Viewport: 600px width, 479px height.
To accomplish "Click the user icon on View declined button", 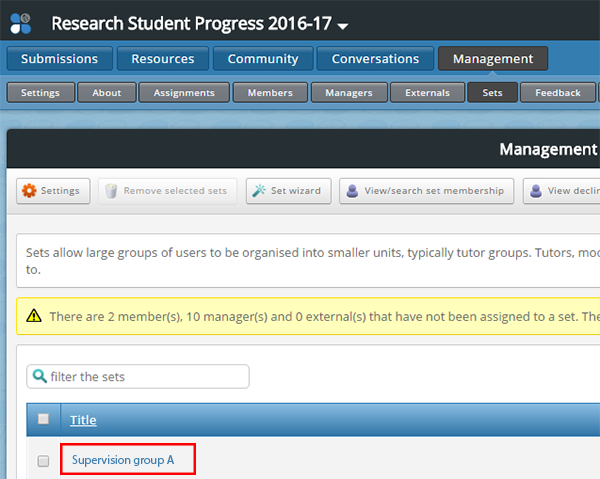I will click(x=536, y=191).
